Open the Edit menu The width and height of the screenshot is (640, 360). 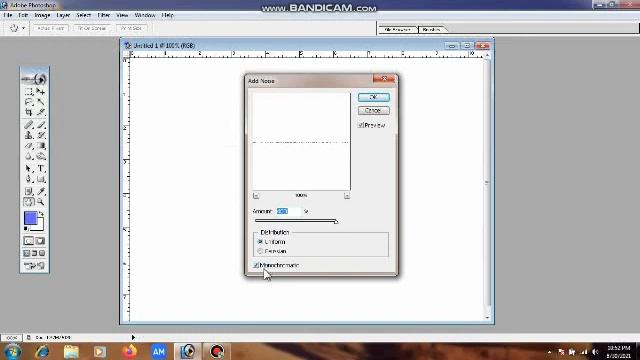point(23,15)
